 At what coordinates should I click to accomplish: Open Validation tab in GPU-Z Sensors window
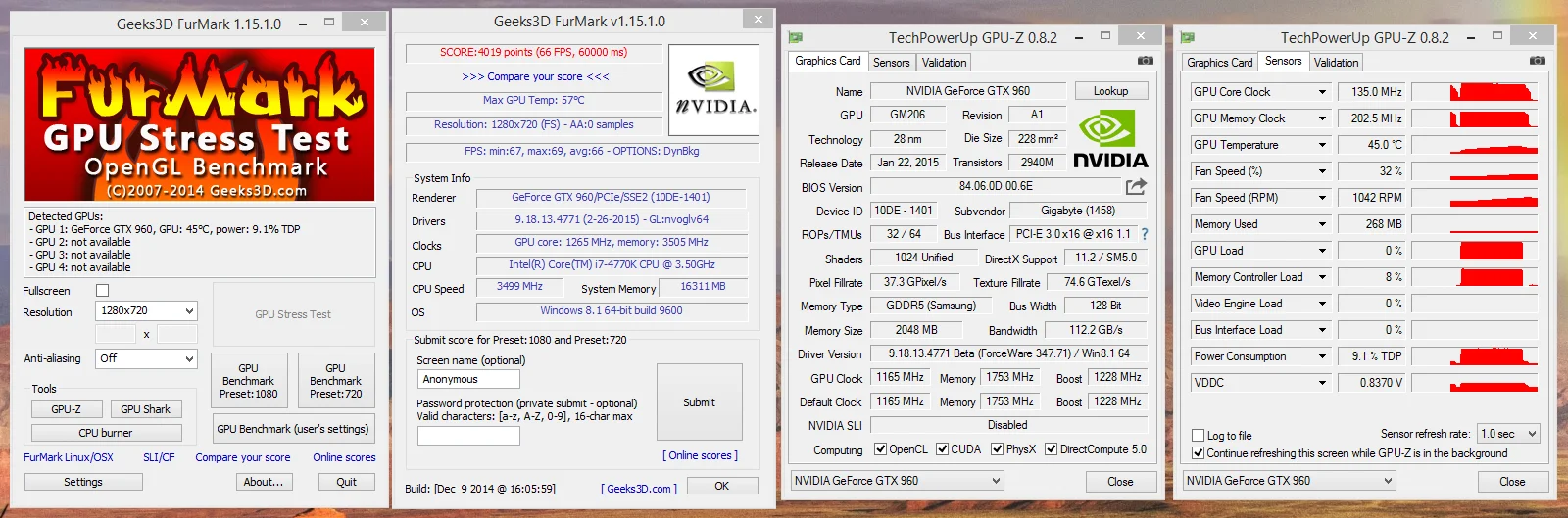point(1337,62)
